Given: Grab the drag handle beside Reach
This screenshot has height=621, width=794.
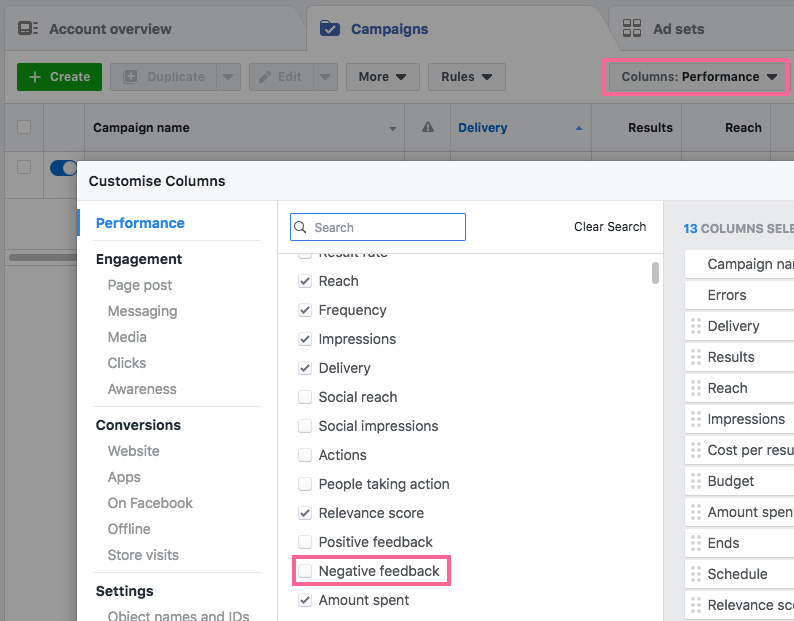Looking at the screenshot, I should (x=696, y=388).
